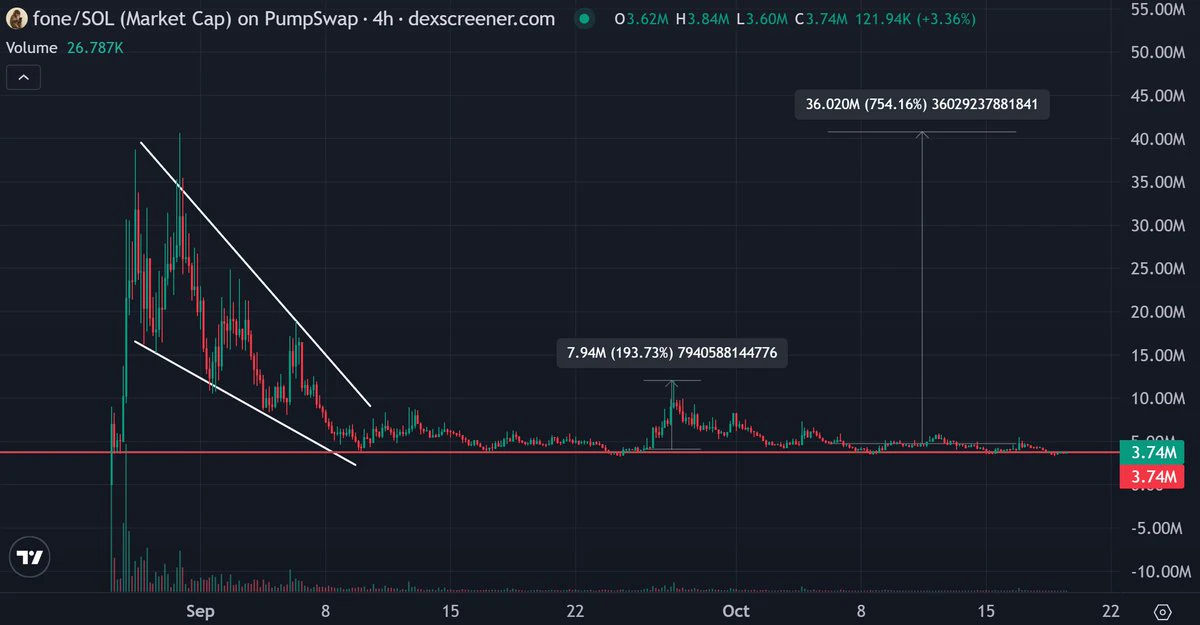Click the red 3.74M price tag
The height and width of the screenshot is (625, 1200).
[x=1154, y=477]
